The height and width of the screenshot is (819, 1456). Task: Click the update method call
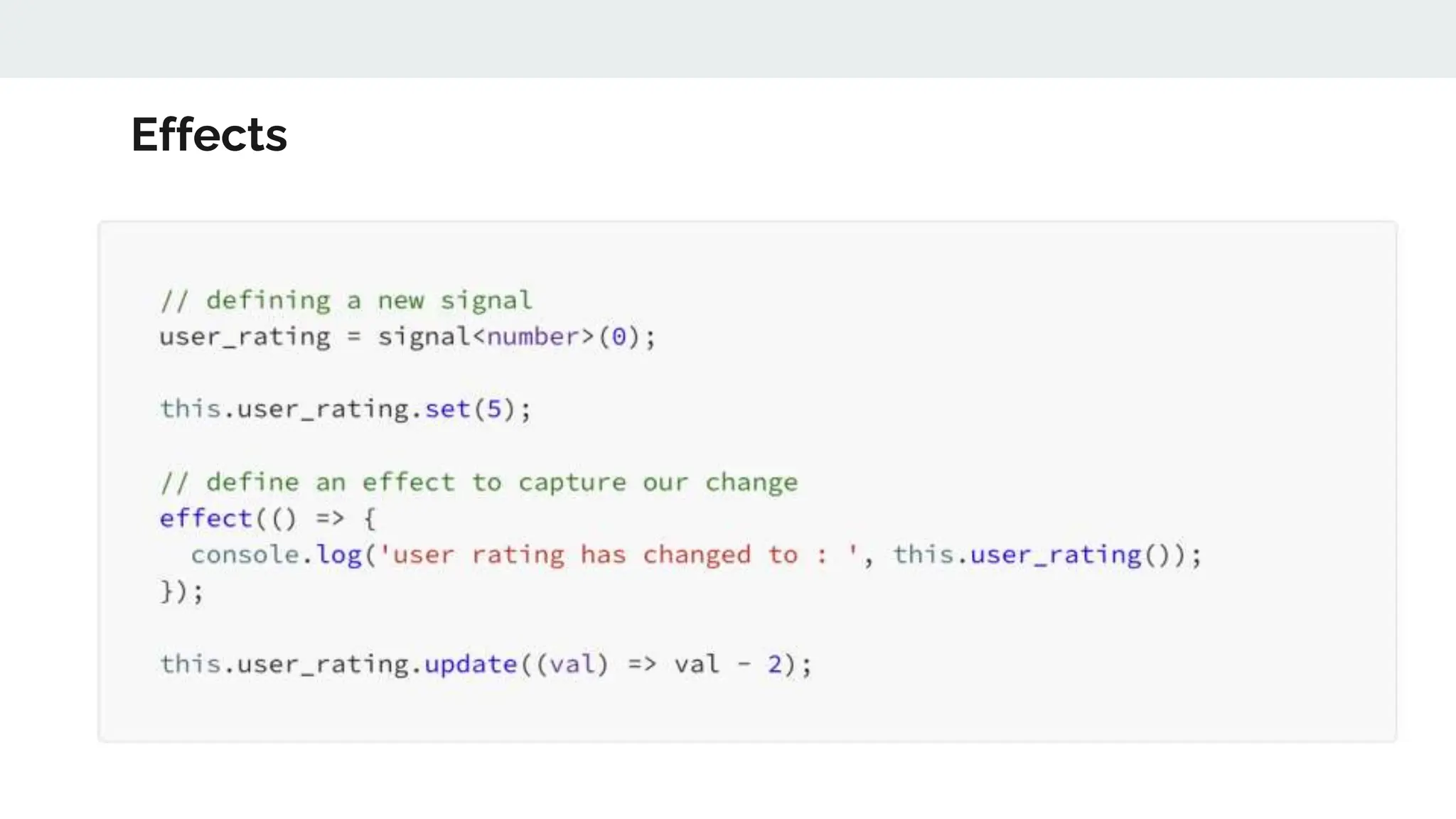(471, 664)
